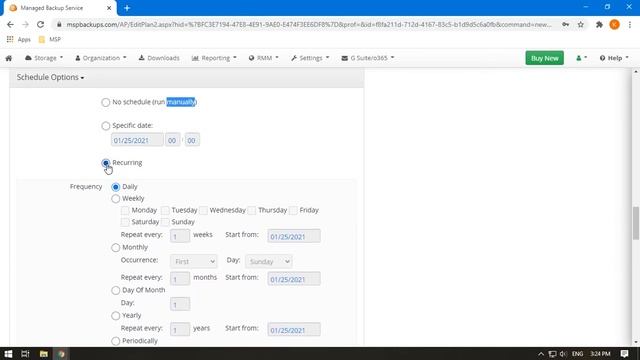Click the Day Of Month Day field
640x360 pixels.
[180, 304]
